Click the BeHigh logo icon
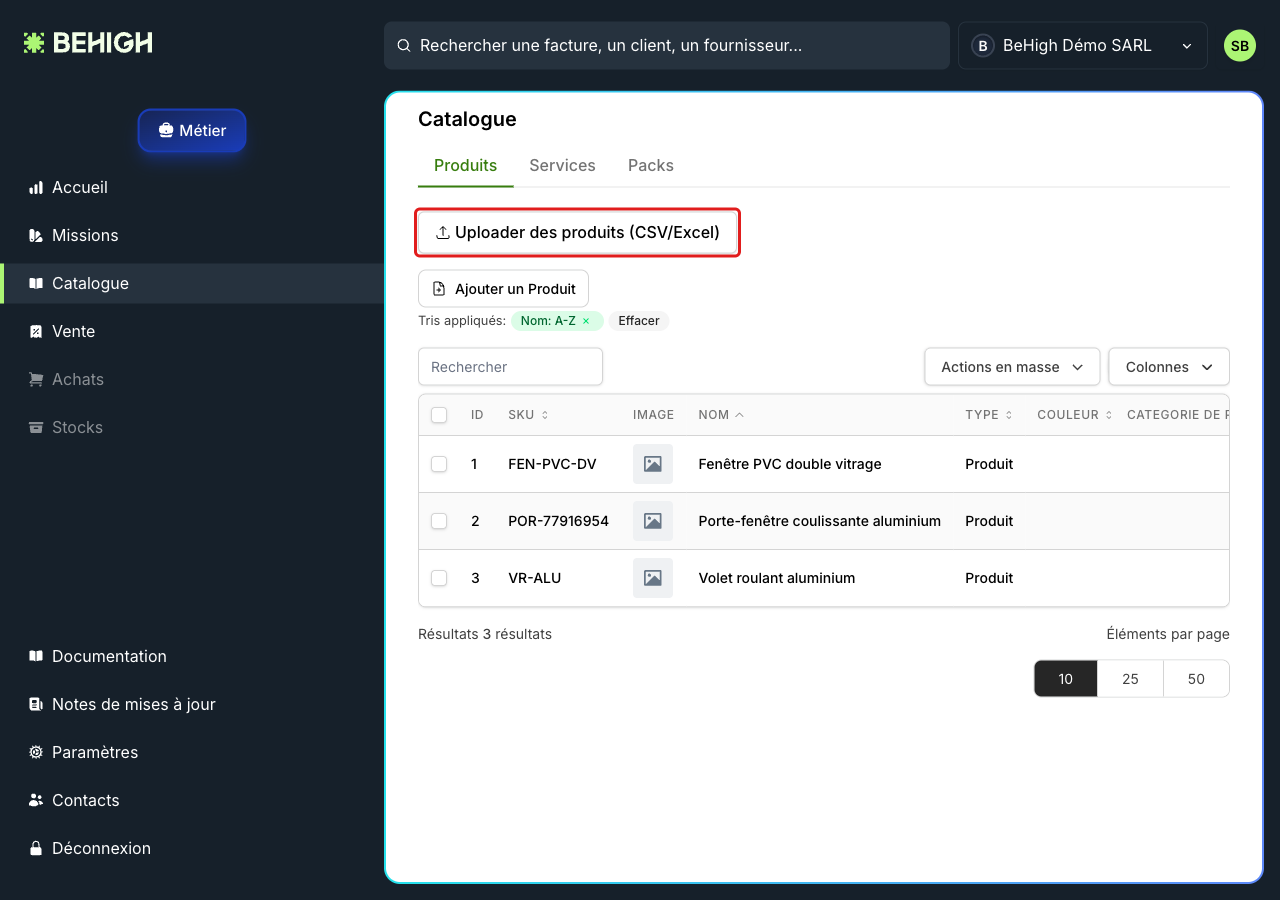 click(34, 43)
